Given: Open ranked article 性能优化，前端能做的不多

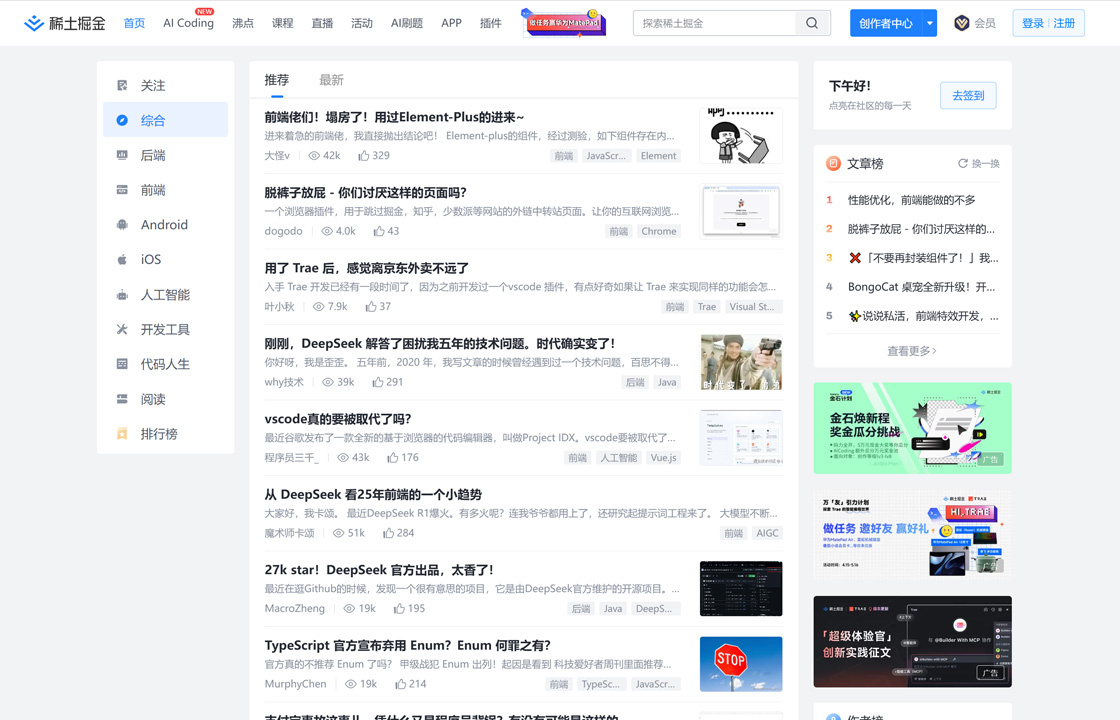Looking at the screenshot, I should [911, 200].
